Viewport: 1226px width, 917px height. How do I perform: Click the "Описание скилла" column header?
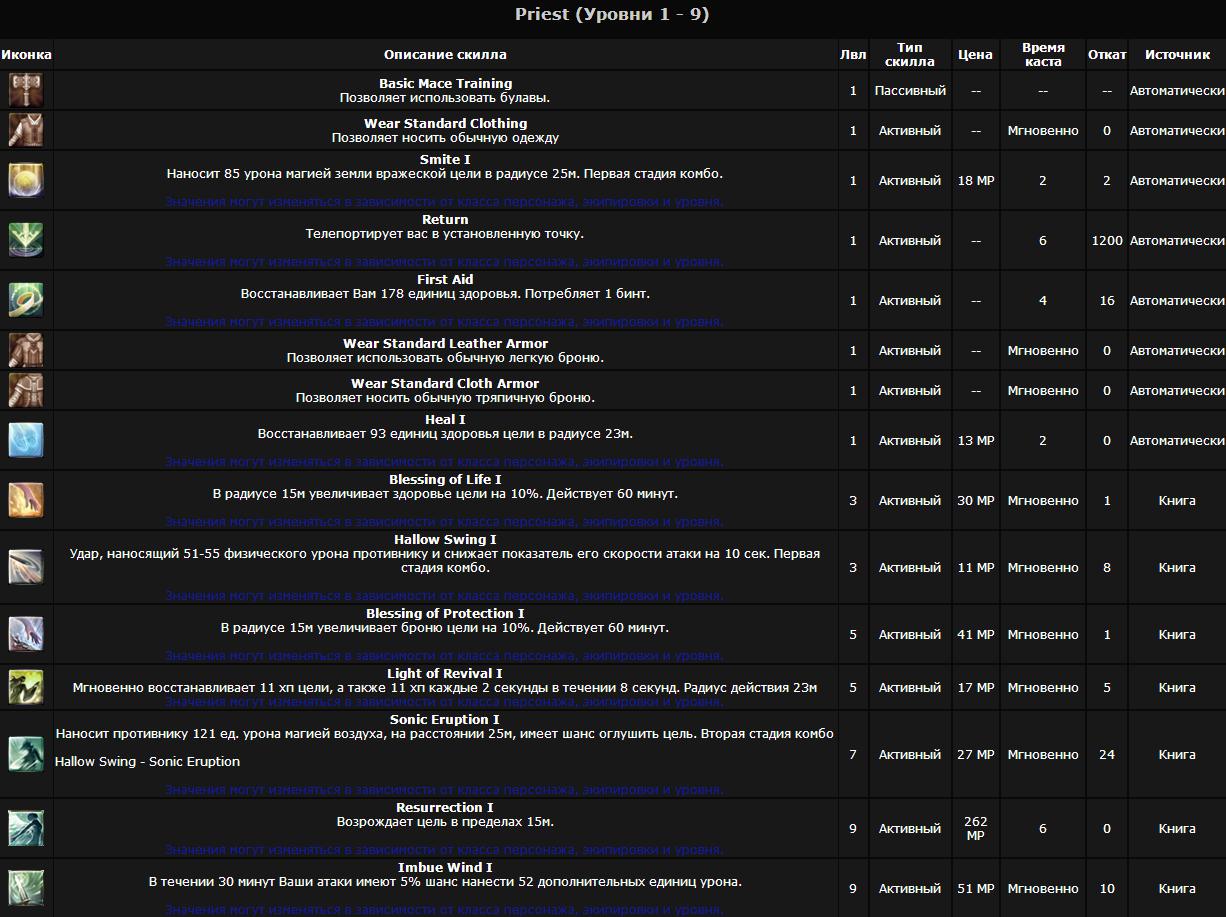point(445,55)
